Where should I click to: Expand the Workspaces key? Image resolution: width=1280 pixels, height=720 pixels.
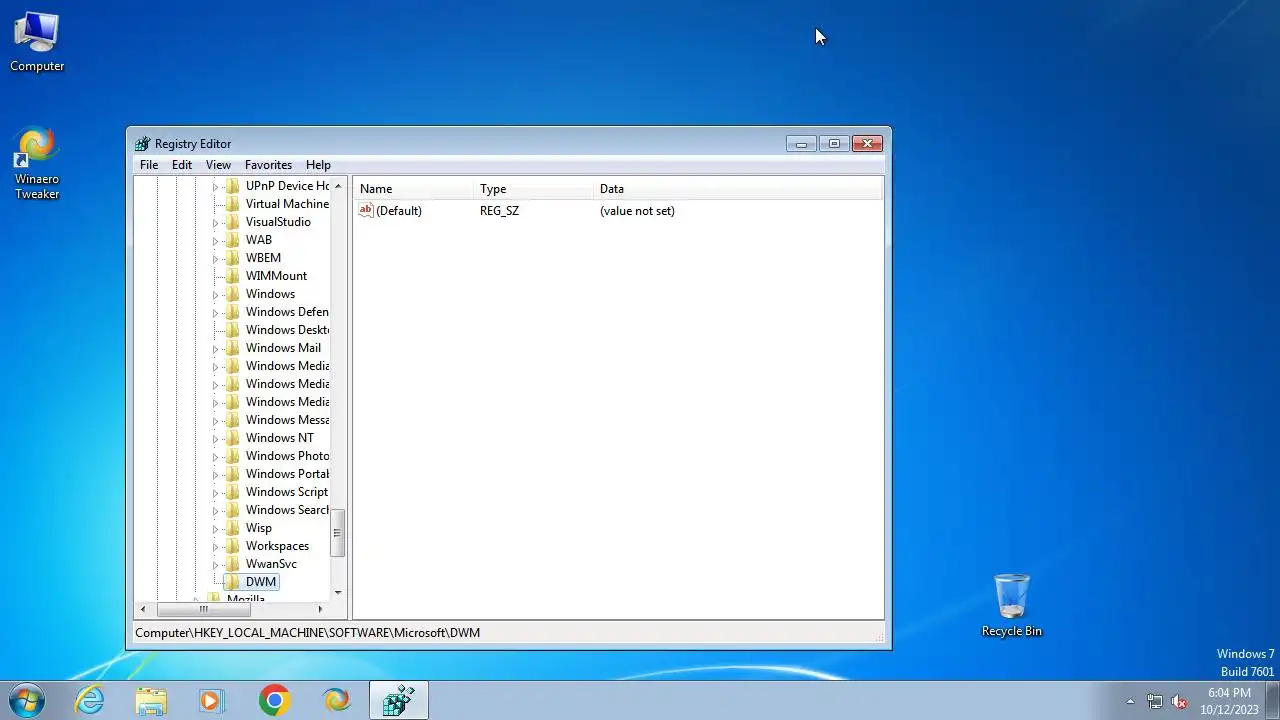point(215,546)
